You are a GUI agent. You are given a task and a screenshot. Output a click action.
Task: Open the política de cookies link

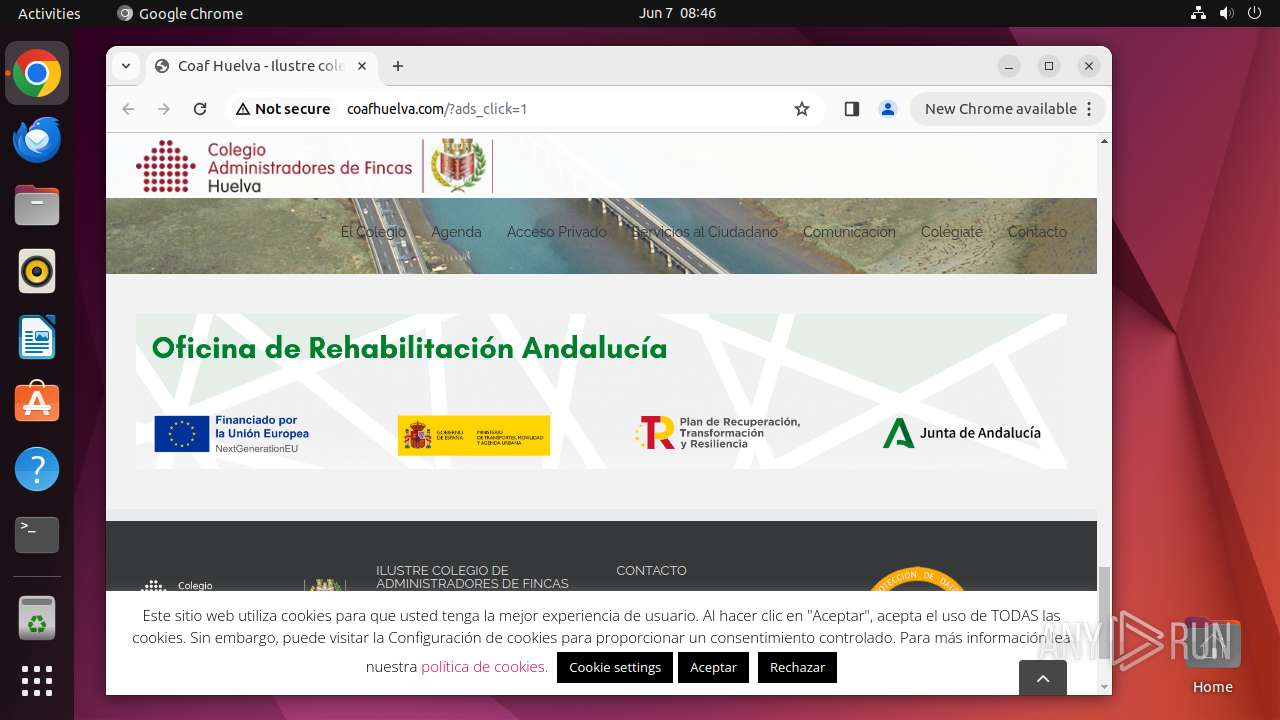pos(484,666)
